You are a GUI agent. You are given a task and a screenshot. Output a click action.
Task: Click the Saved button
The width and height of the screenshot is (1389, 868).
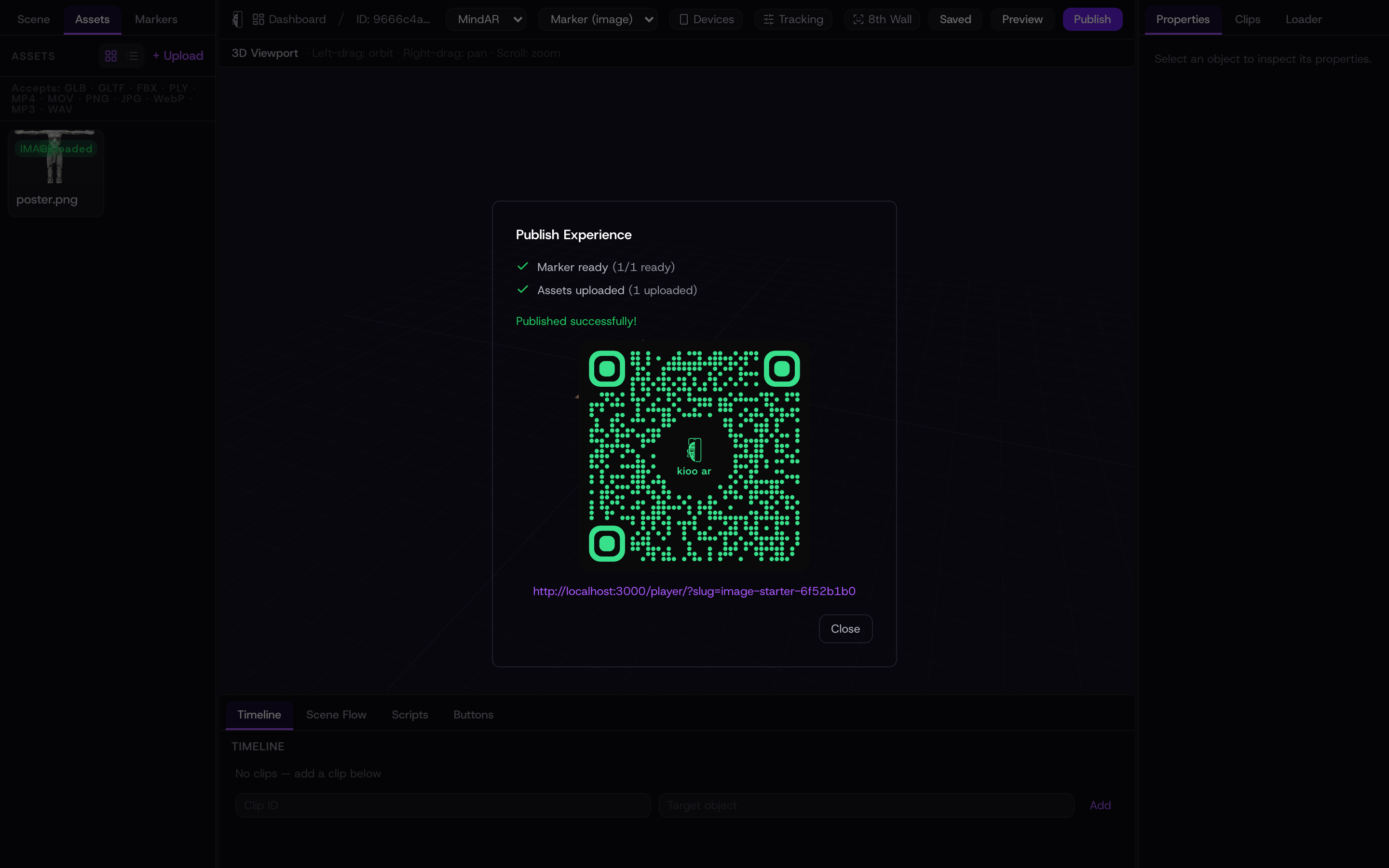point(955,19)
